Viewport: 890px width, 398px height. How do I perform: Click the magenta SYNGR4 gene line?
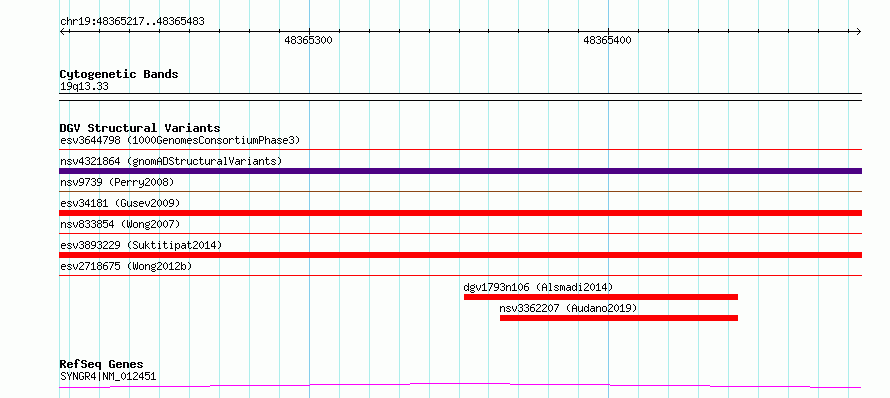click(460, 386)
